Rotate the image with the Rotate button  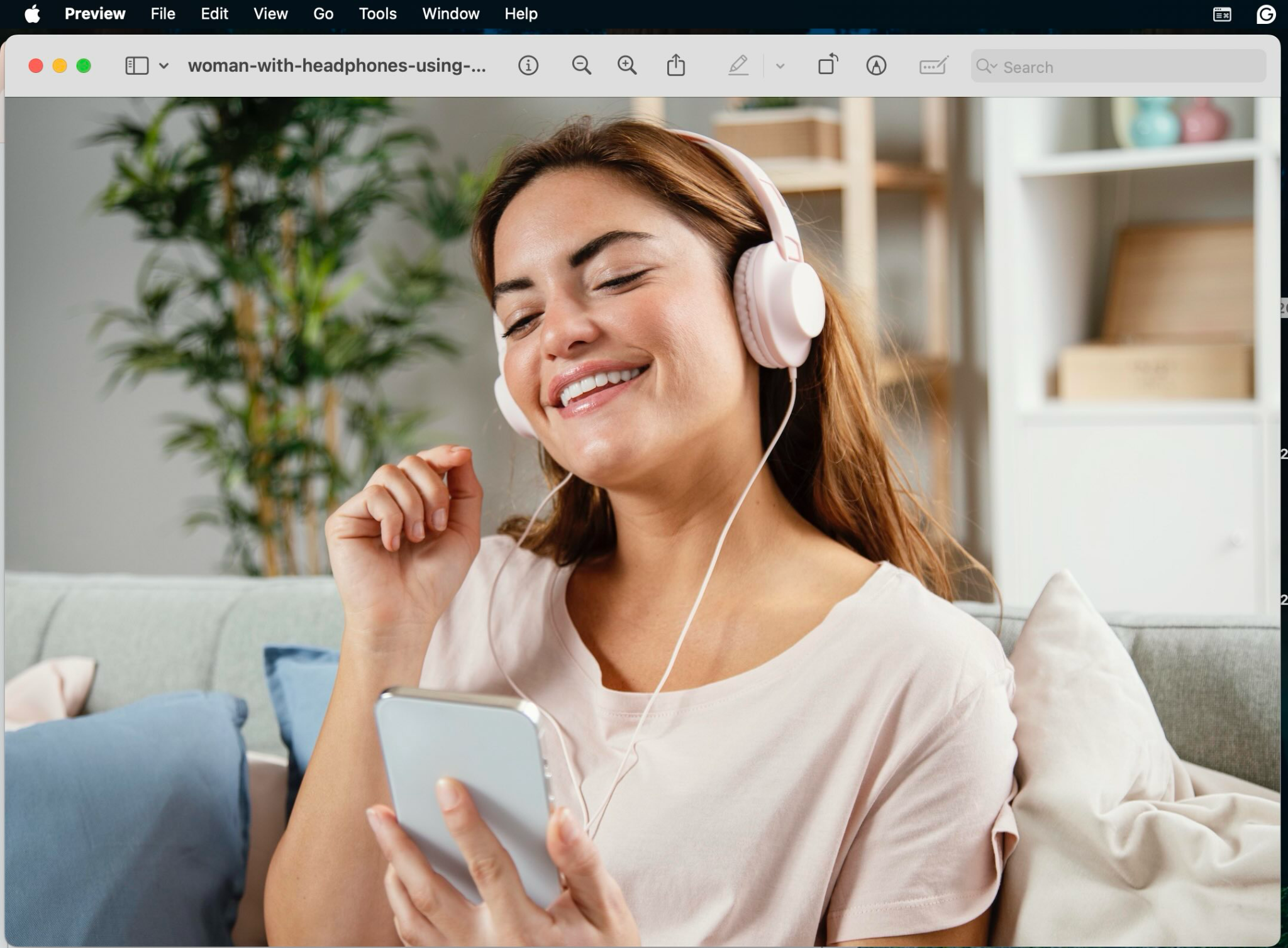point(828,65)
